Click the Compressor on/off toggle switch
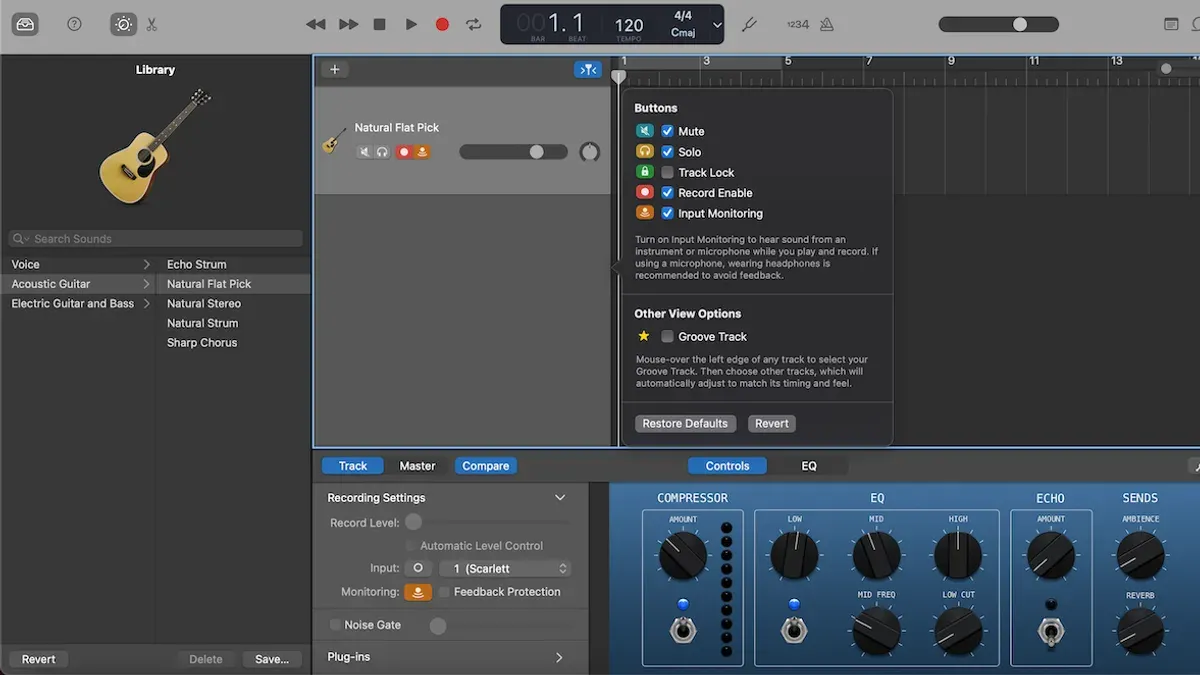This screenshot has height=675, width=1200. click(683, 631)
